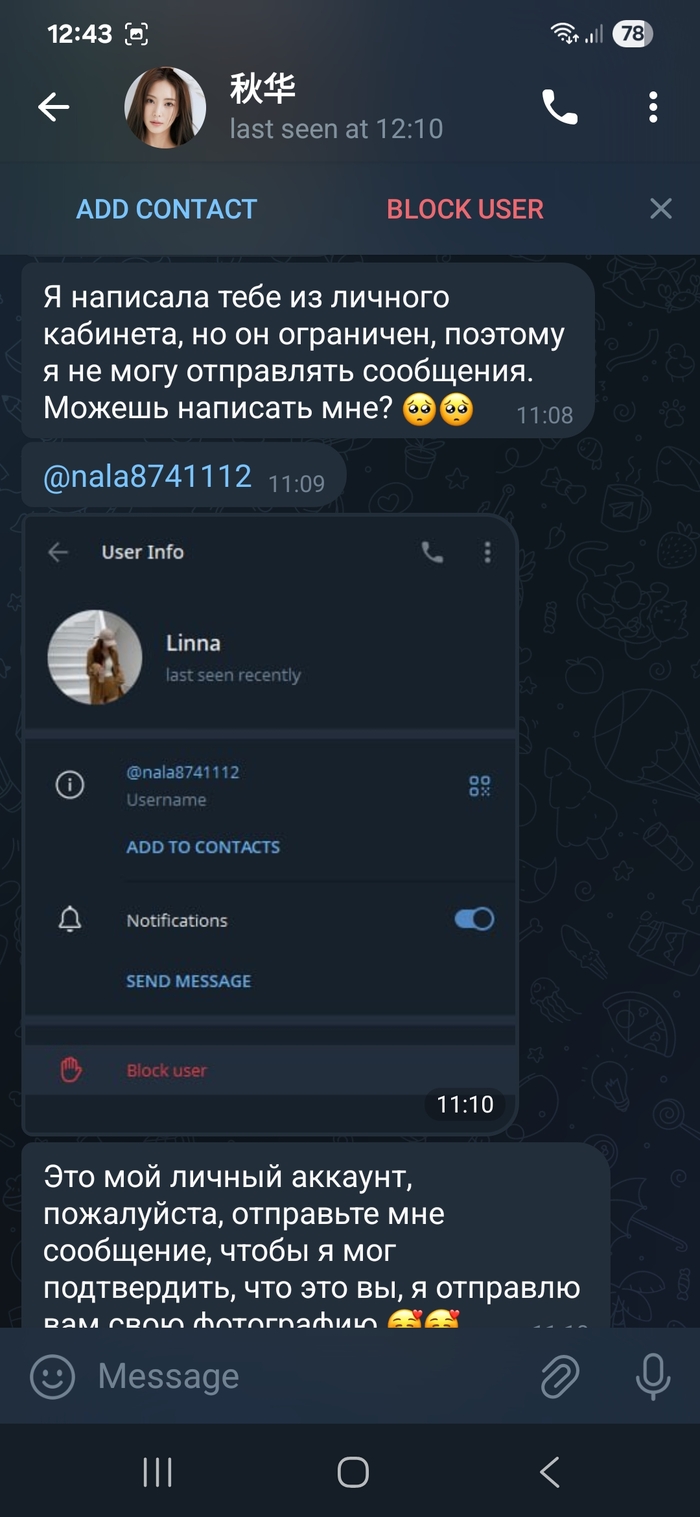The image size is (700, 1517).
Task: Tap the Message input field
Action: point(300,1376)
